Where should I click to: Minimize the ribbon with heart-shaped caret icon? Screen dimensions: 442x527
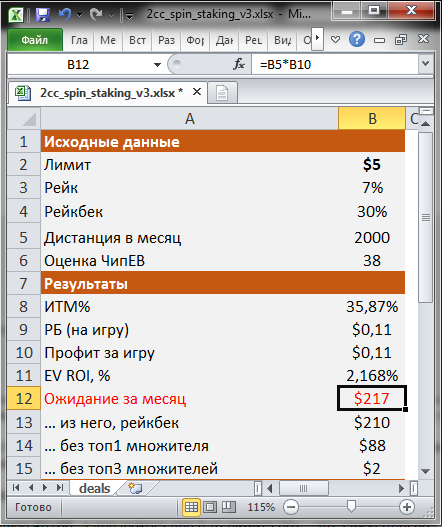[x=335, y=40]
